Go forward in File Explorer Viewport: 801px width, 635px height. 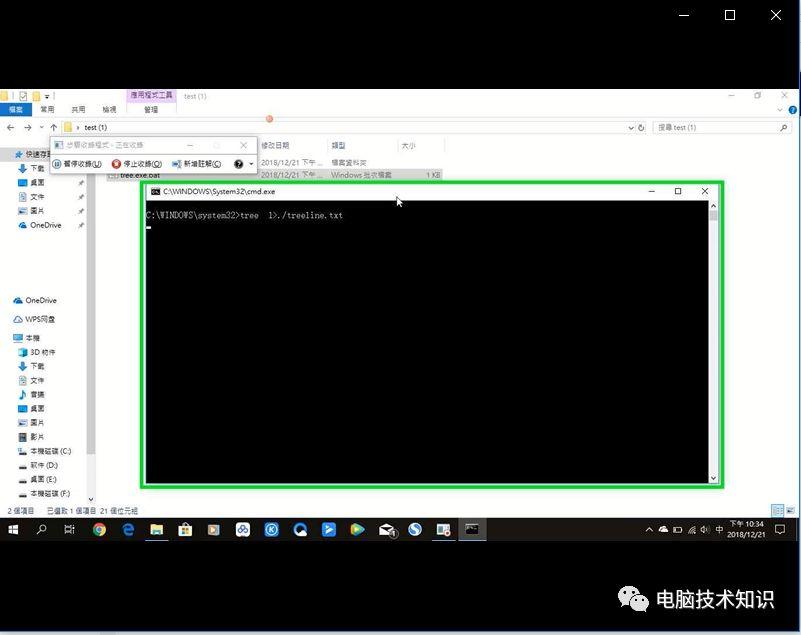[x=28, y=127]
